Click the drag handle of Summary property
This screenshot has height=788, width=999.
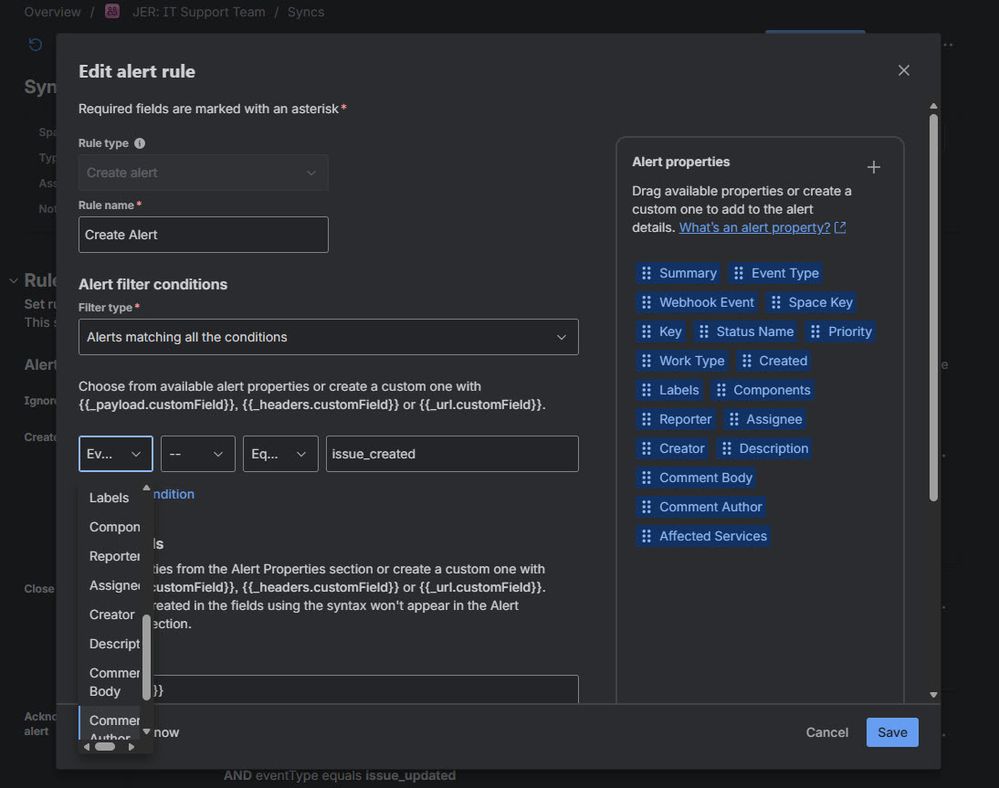pos(646,273)
